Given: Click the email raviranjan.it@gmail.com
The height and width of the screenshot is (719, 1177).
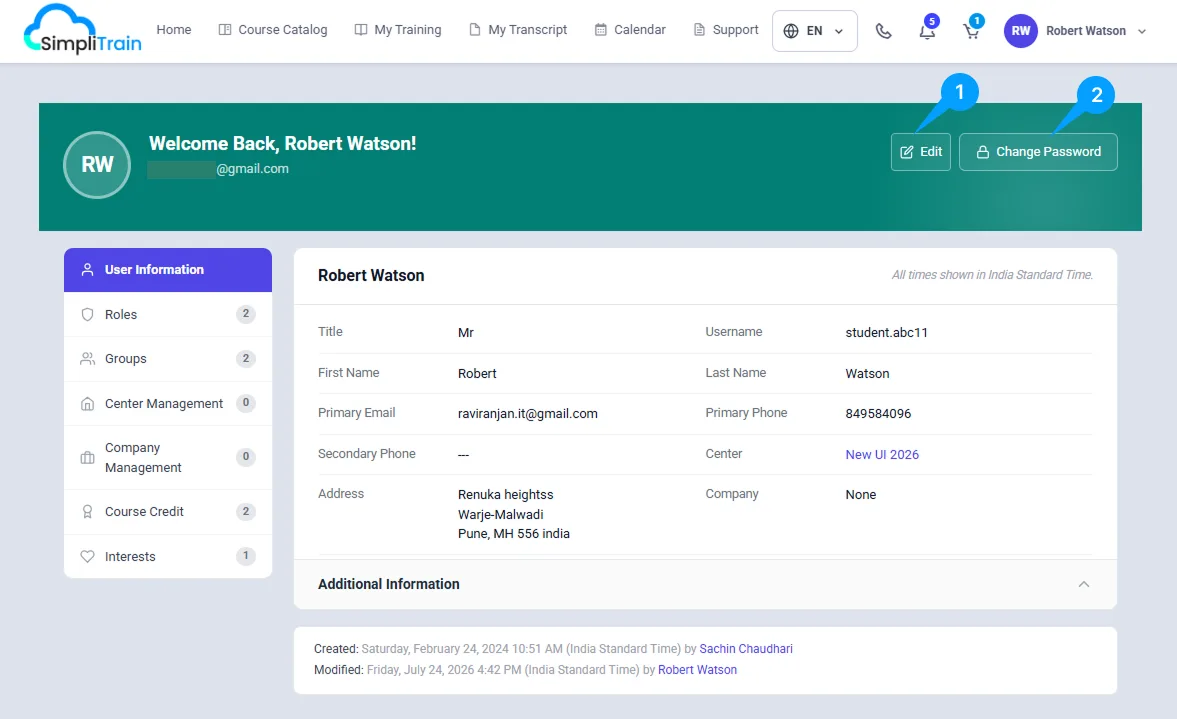Looking at the screenshot, I should coord(528,414).
